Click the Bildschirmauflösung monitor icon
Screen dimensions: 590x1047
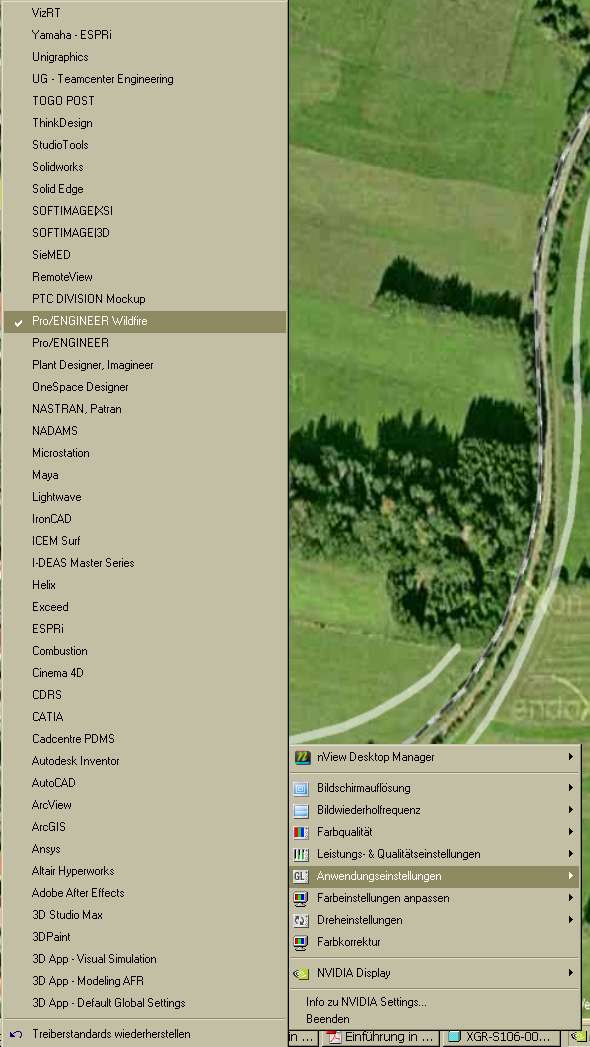(x=301, y=789)
